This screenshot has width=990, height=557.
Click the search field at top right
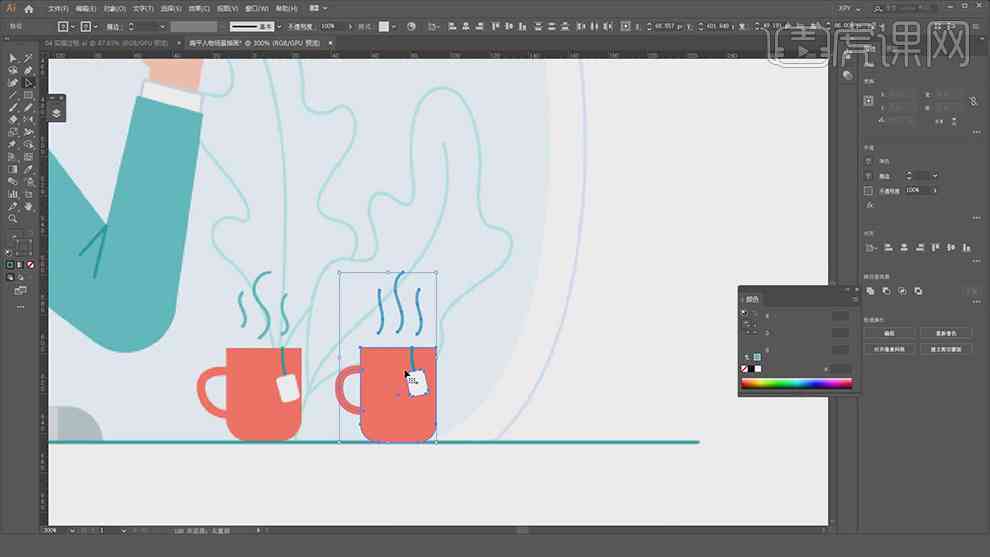click(x=909, y=9)
